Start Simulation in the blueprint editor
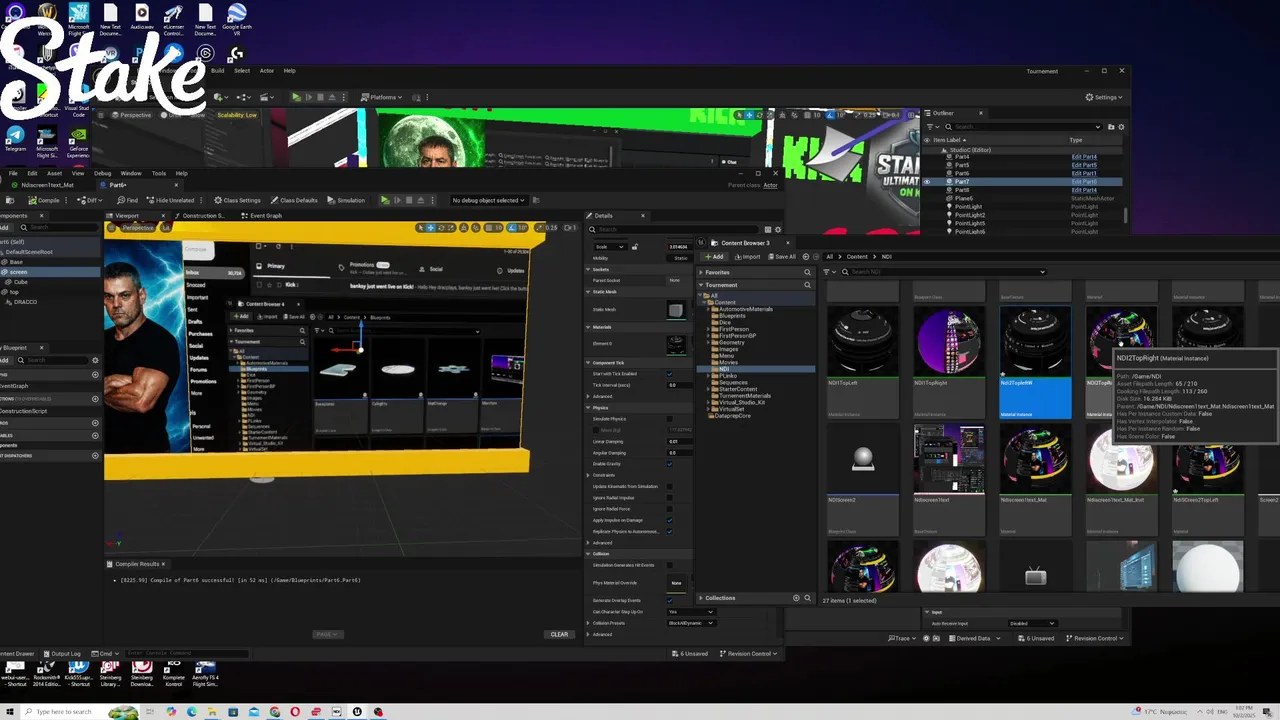The image size is (1280, 720). pyautogui.click(x=346, y=200)
